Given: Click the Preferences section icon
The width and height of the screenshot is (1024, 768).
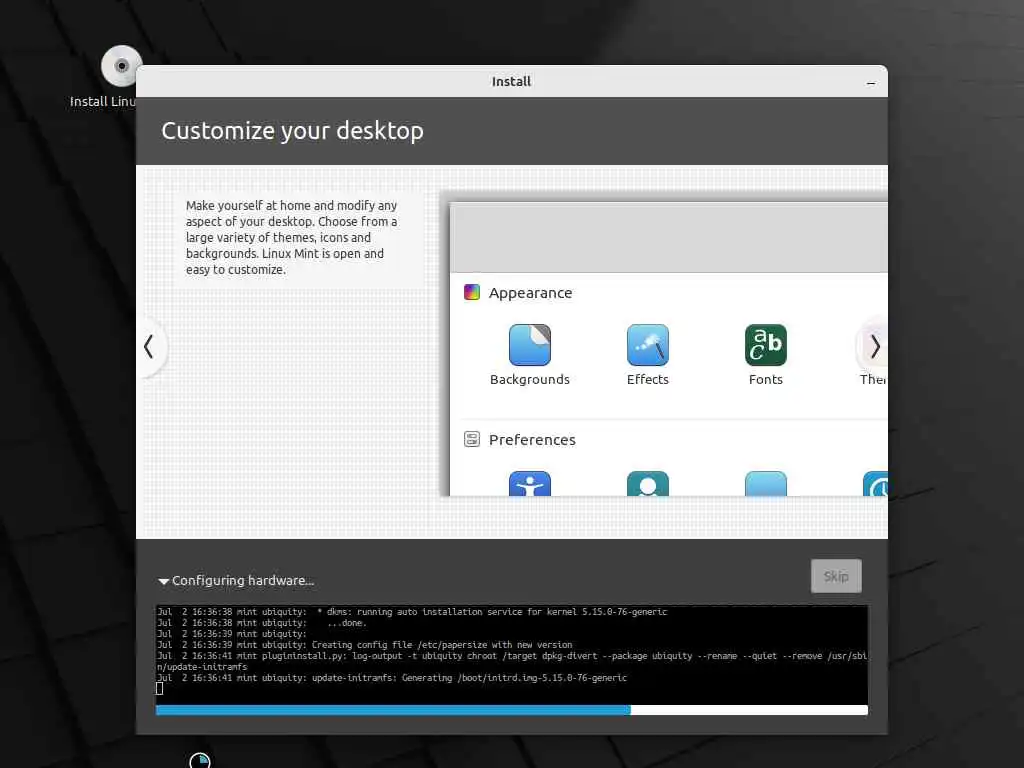Looking at the screenshot, I should click(x=472, y=439).
